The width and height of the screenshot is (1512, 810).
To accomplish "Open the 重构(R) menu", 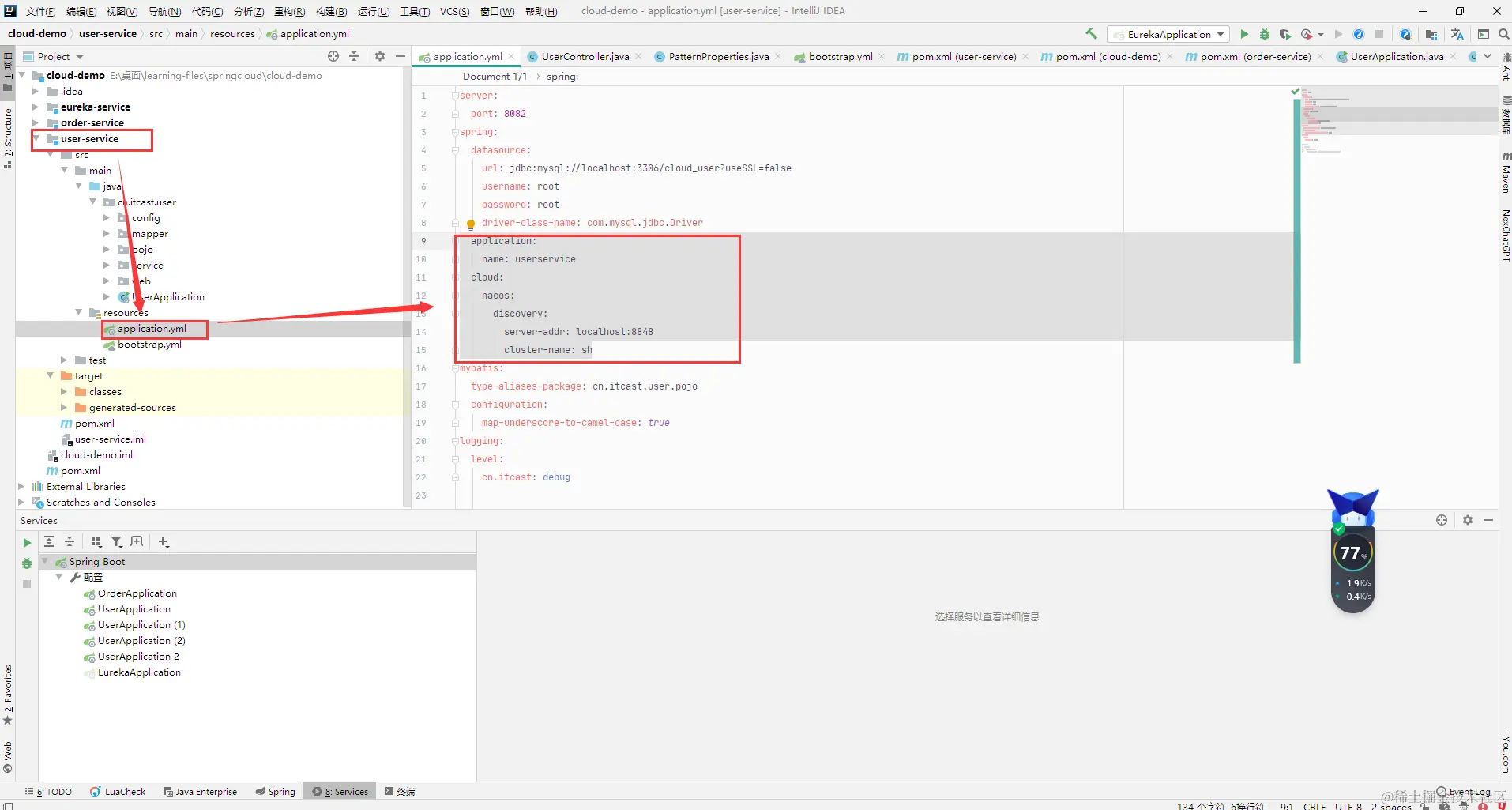I will [x=290, y=11].
